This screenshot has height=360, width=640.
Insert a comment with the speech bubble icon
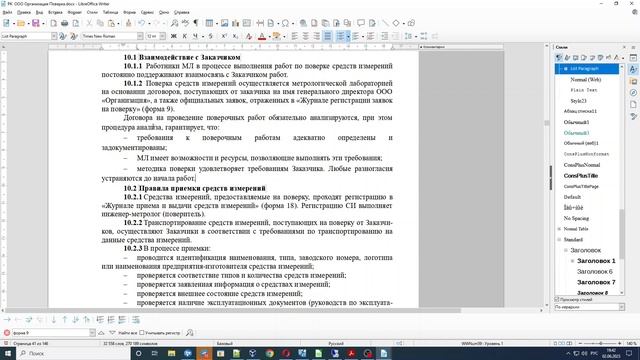361,23
